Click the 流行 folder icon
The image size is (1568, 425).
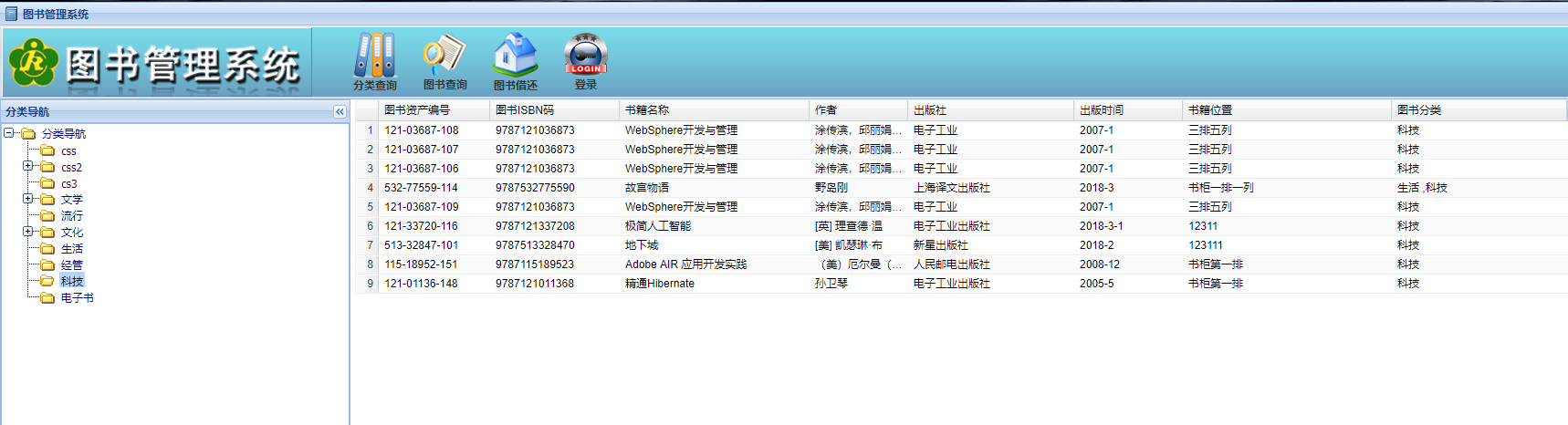47,215
